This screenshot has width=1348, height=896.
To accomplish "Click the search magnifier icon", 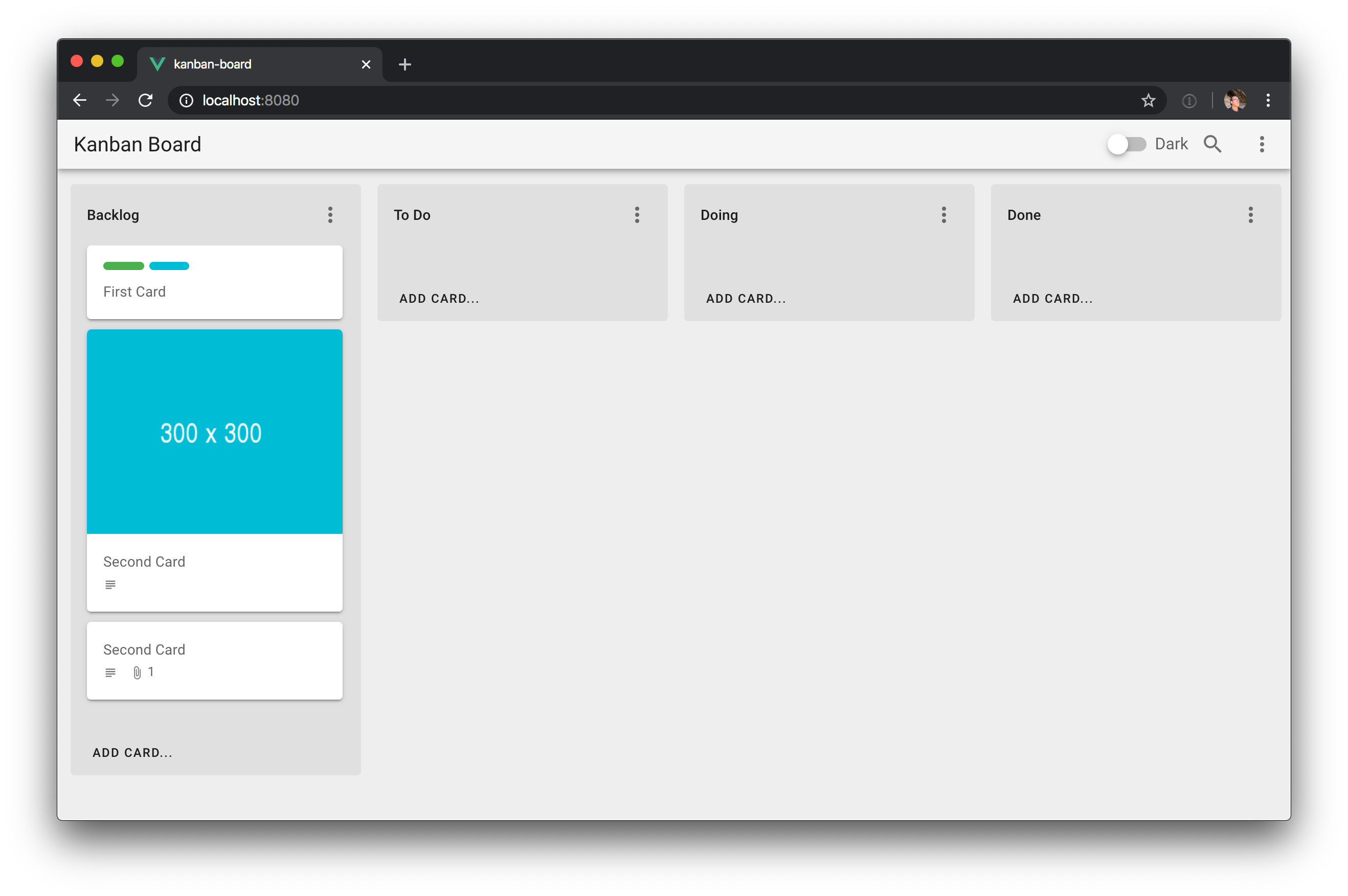I will tap(1212, 144).
